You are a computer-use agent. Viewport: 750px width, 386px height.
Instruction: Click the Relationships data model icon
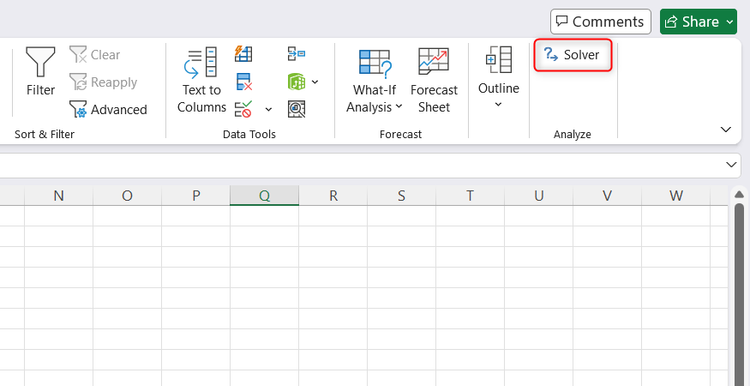tap(297, 82)
